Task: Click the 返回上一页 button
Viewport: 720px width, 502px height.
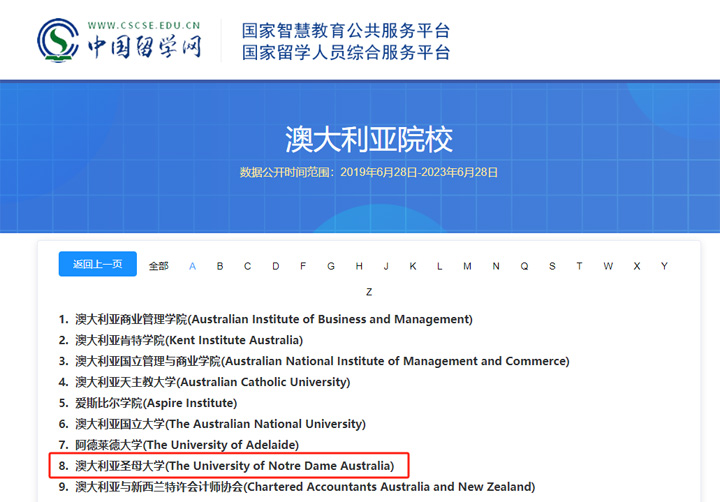Action: pos(97,264)
